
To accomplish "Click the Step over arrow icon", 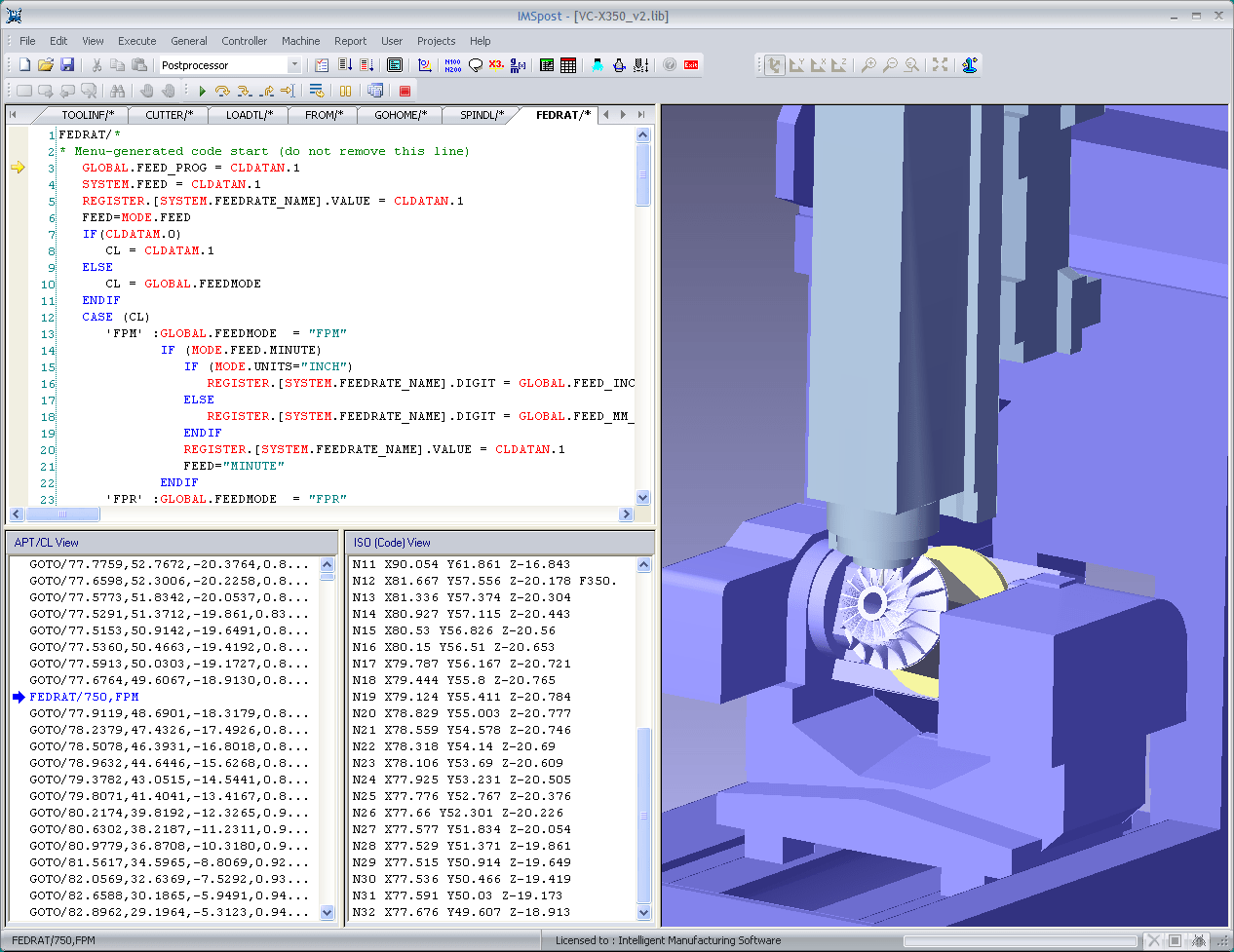I will tap(222, 91).
